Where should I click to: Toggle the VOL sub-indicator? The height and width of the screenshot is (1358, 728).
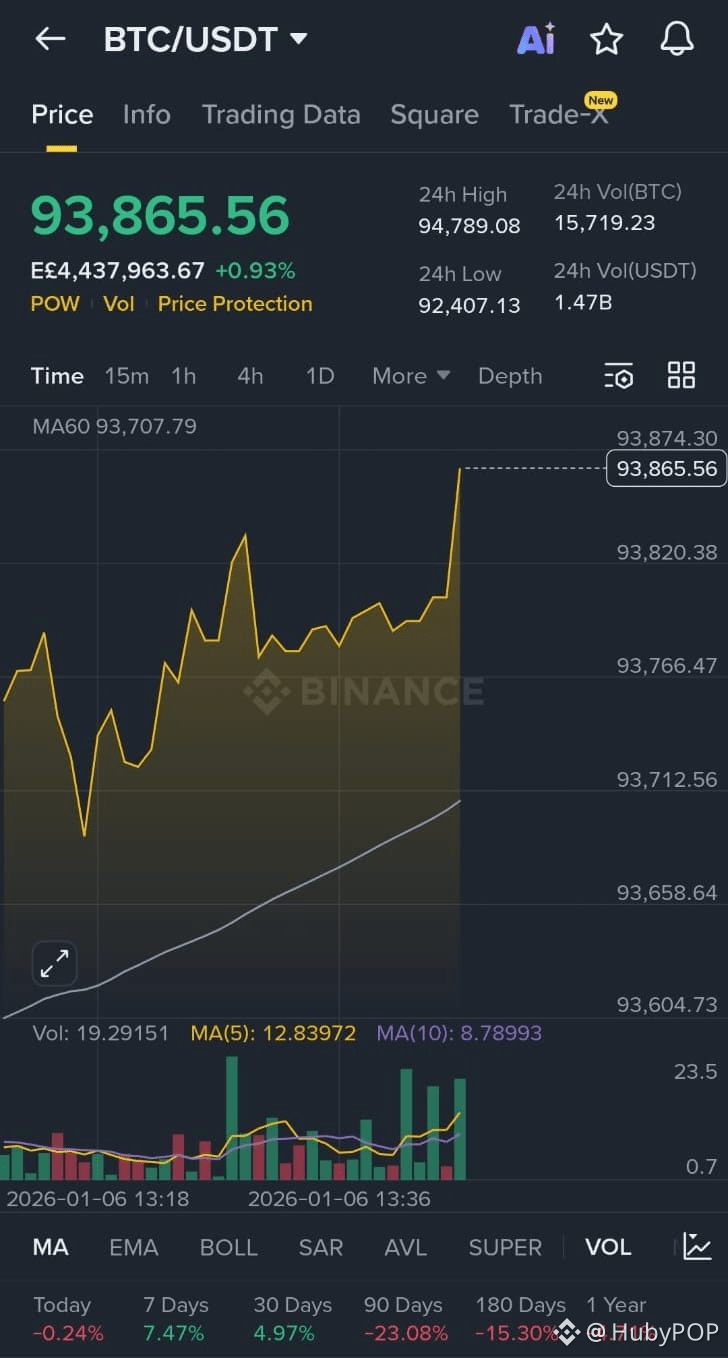click(608, 1247)
